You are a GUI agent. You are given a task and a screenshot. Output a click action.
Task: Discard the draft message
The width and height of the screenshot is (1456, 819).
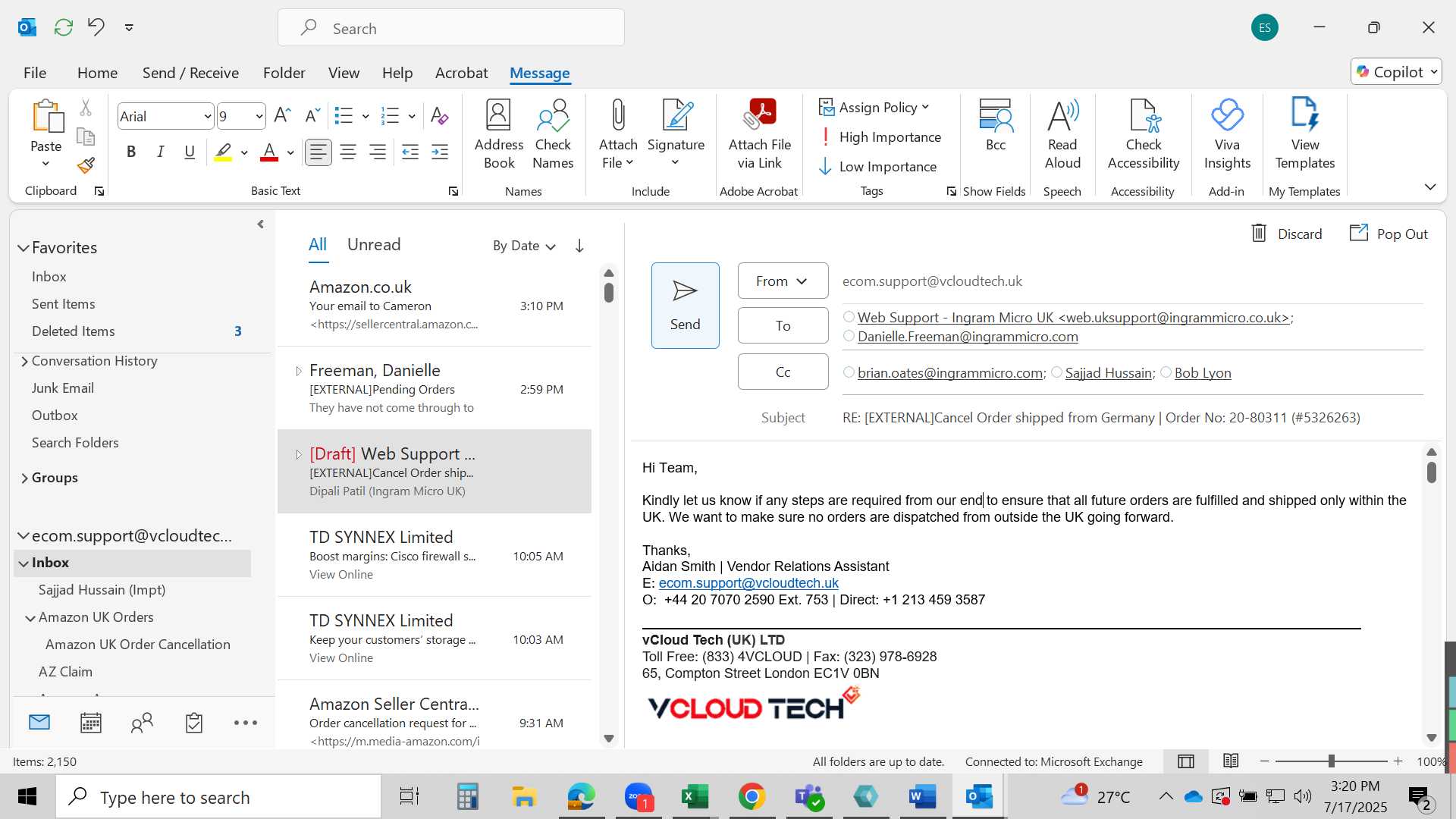[1286, 234]
